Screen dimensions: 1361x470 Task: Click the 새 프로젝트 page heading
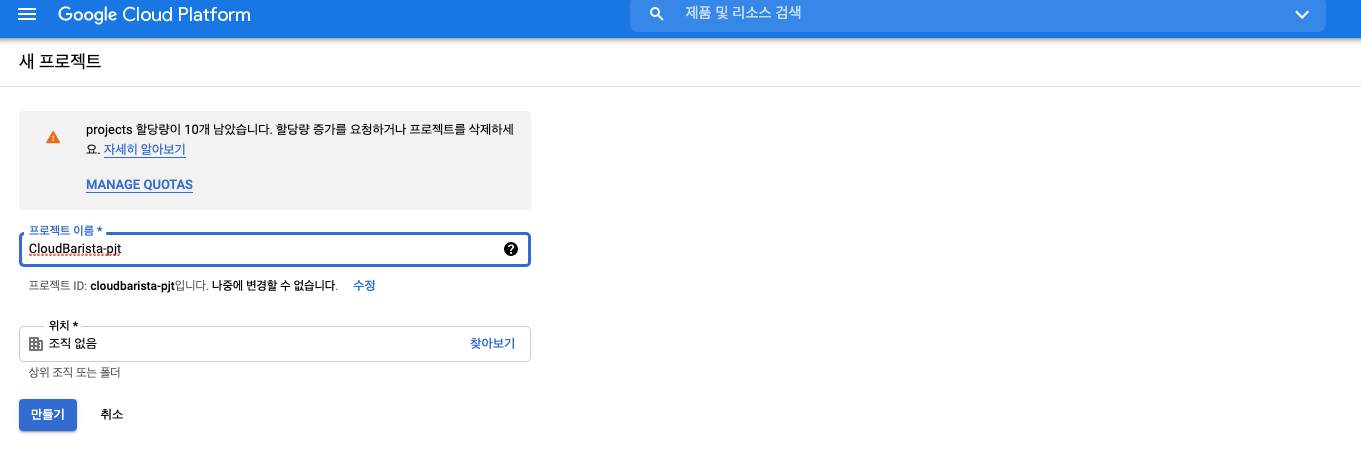tap(60, 62)
